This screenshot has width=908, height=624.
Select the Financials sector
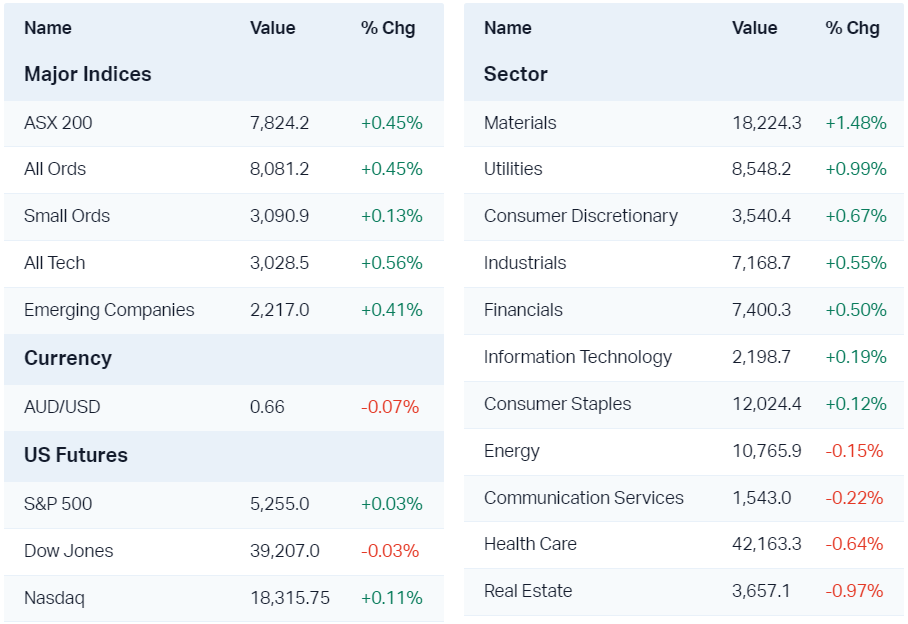tap(523, 310)
